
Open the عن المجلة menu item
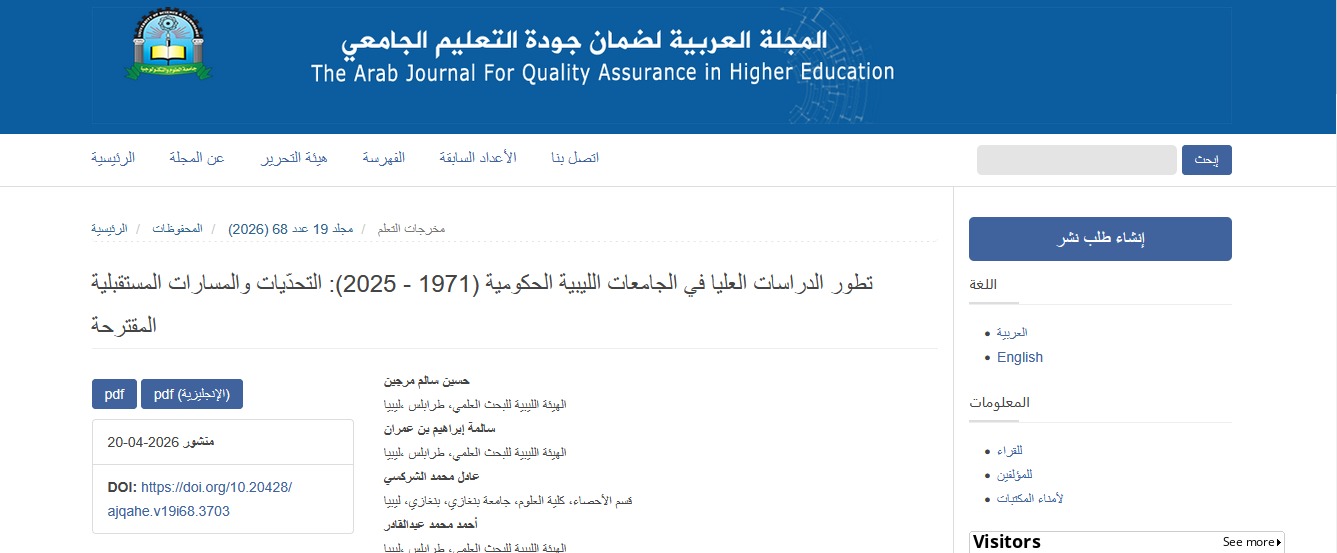pos(197,158)
